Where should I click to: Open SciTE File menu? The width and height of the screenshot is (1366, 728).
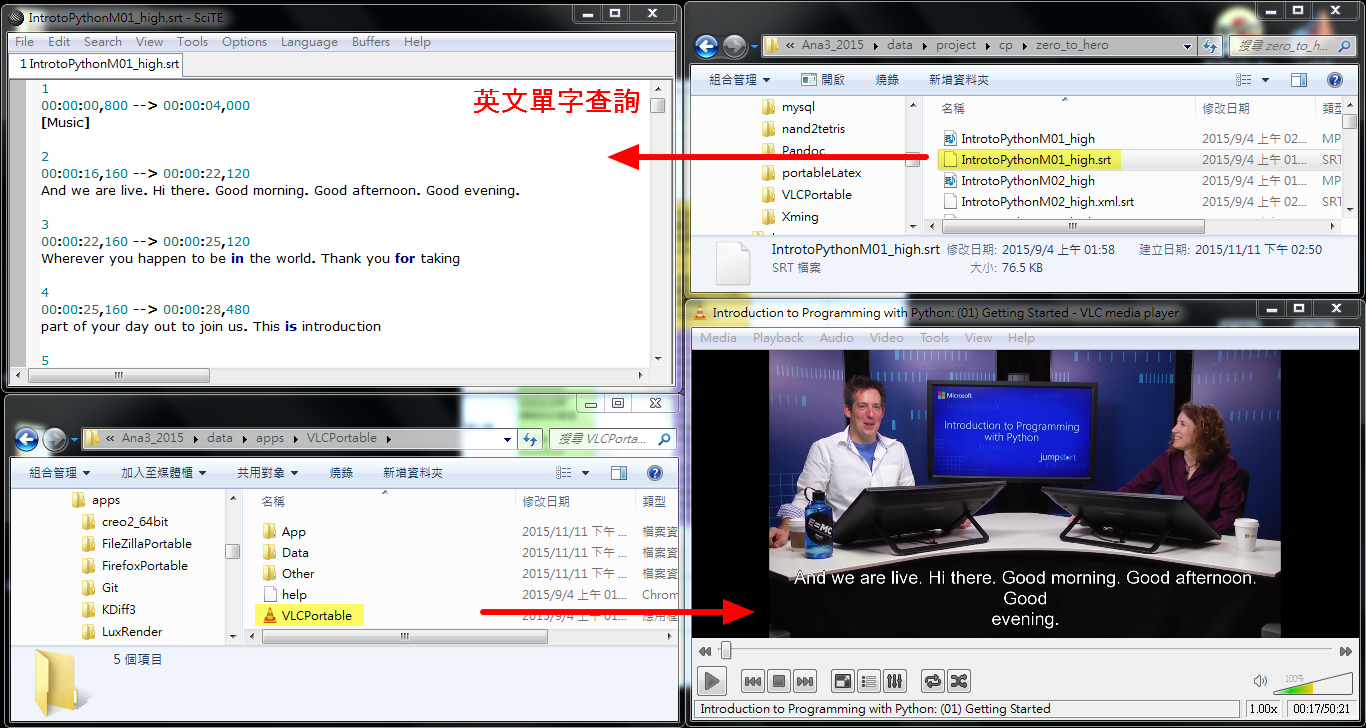24,42
